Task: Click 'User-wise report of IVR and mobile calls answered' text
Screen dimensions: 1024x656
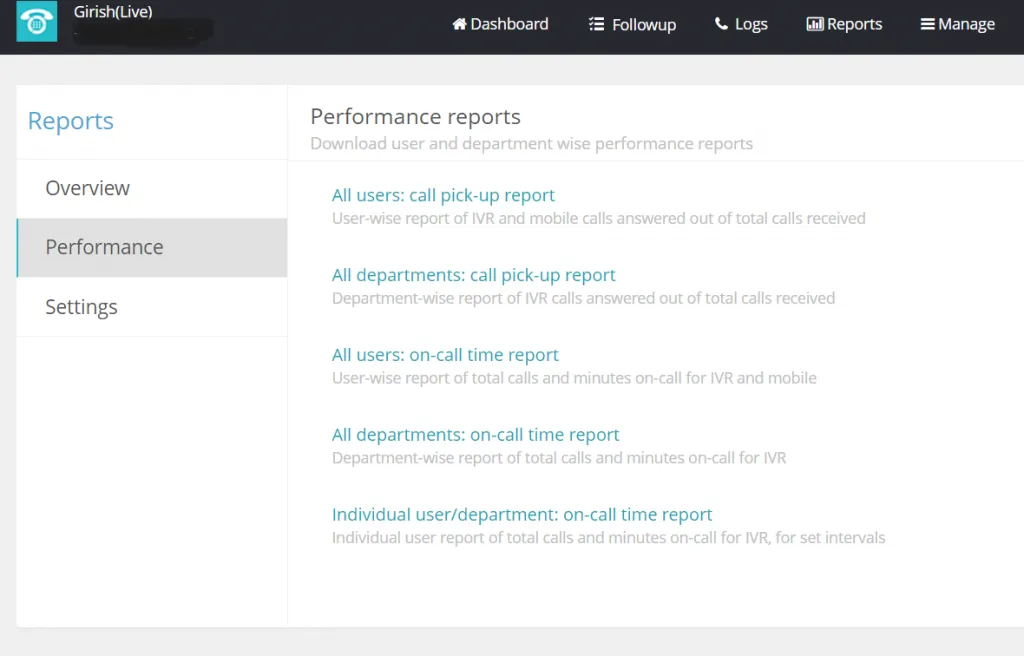Action: [x=598, y=218]
